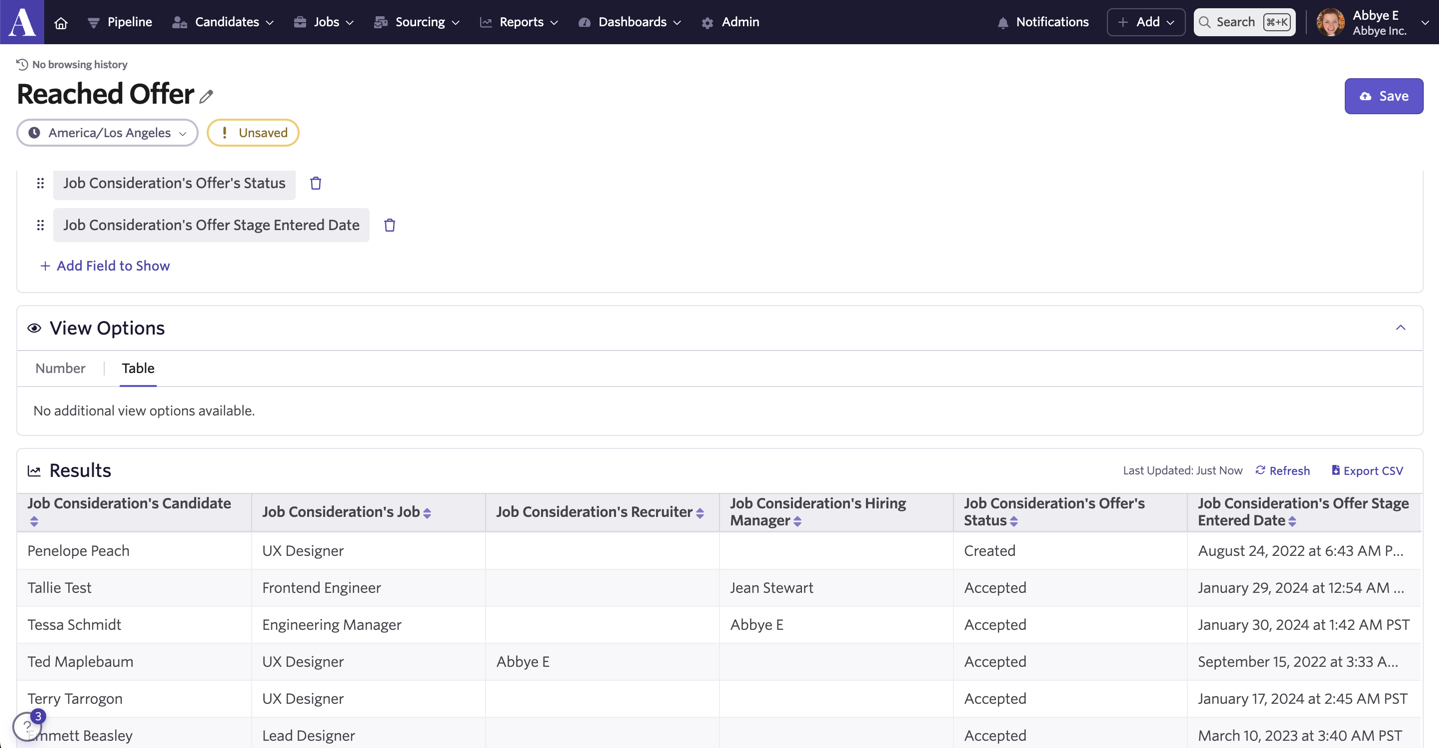The height and width of the screenshot is (748, 1439).
Task: Click the Created offer status cell
Action: click(1070, 551)
